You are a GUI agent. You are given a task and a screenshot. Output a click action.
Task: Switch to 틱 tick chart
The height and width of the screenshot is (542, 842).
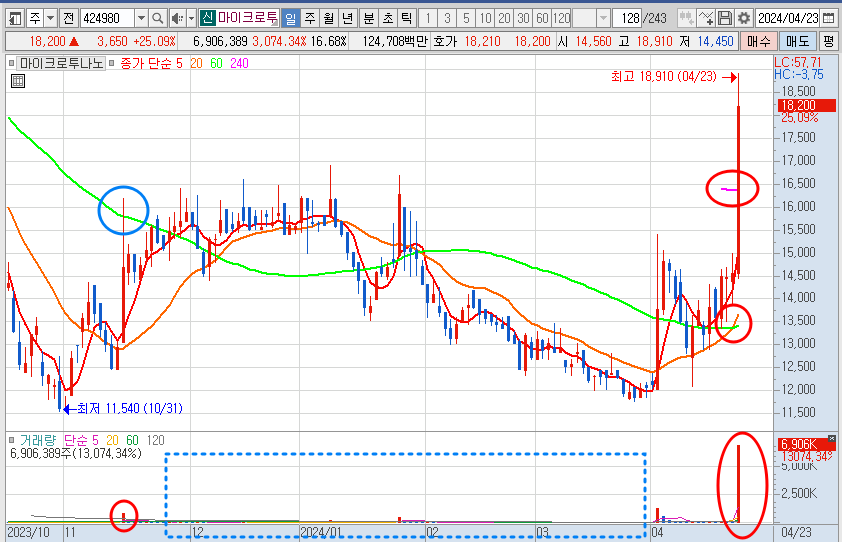click(407, 19)
